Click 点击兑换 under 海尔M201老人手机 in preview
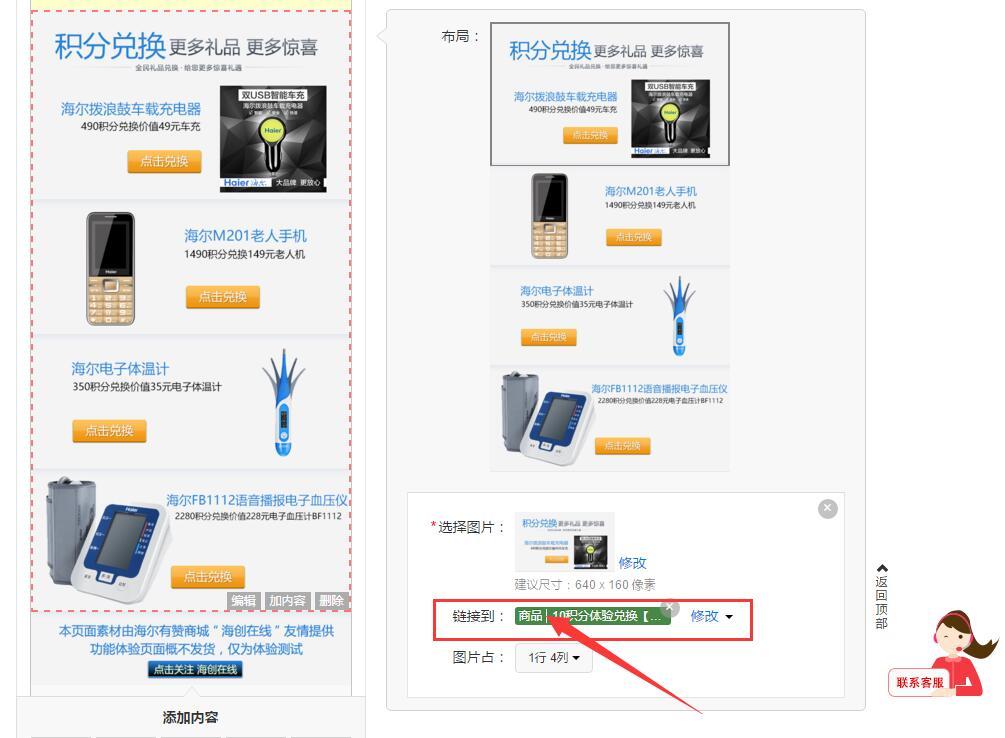The width and height of the screenshot is (1005, 738). 222,297
